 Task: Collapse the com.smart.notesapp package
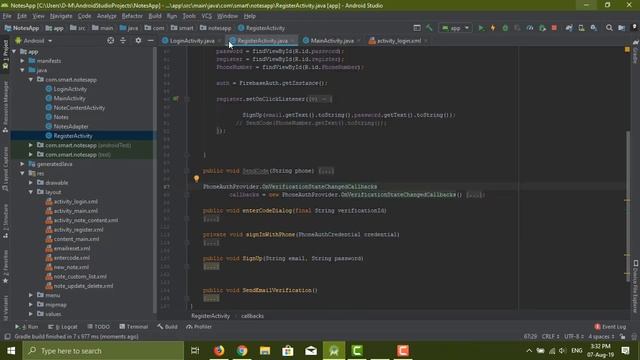click(31, 80)
